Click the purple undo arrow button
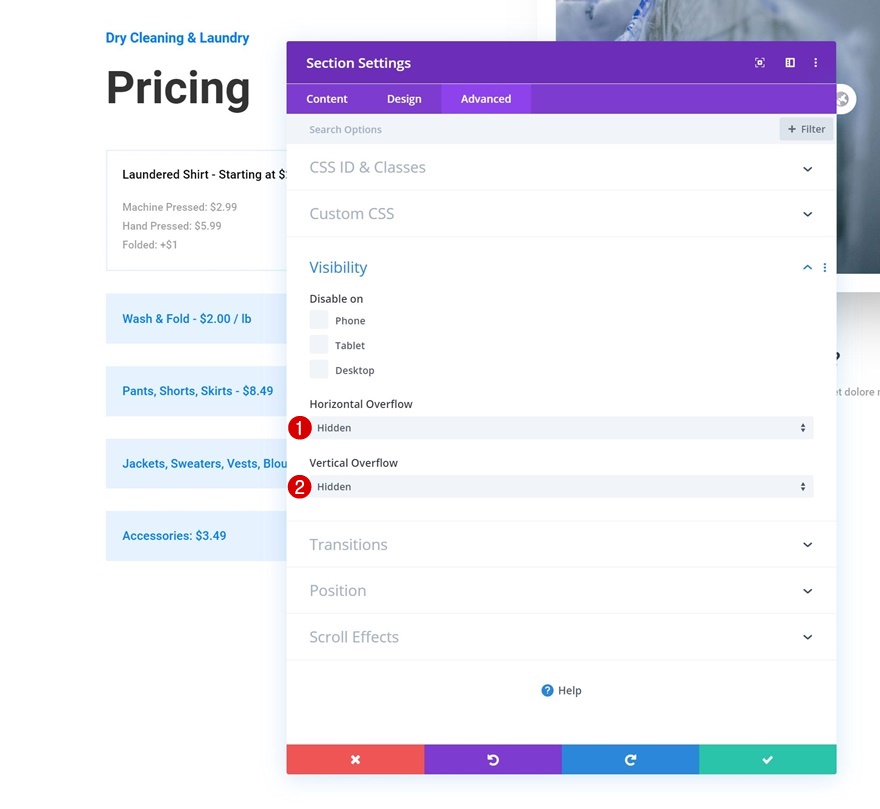The width and height of the screenshot is (880, 809). tap(493, 760)
